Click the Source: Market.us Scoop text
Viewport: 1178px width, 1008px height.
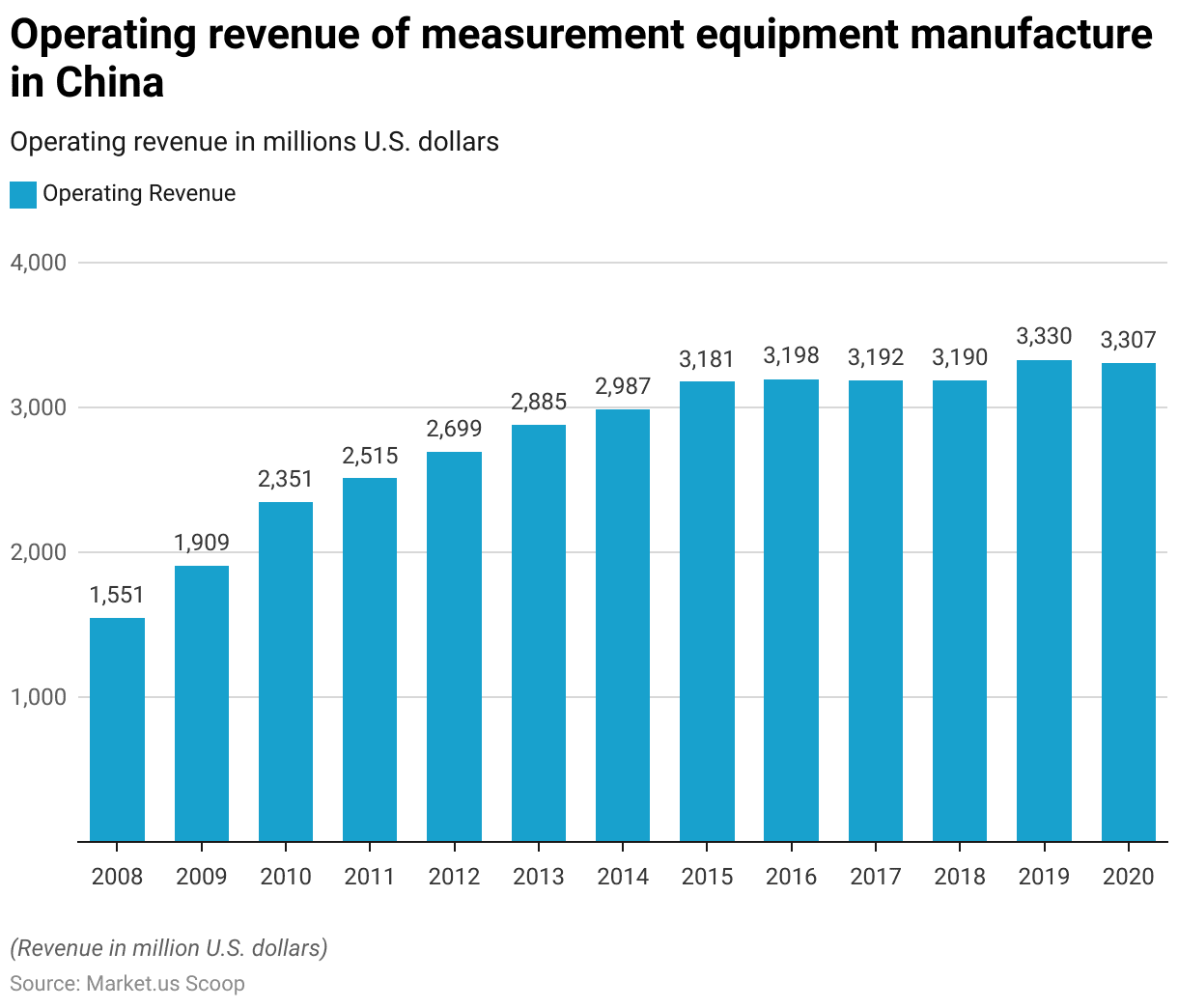point(127,984)
